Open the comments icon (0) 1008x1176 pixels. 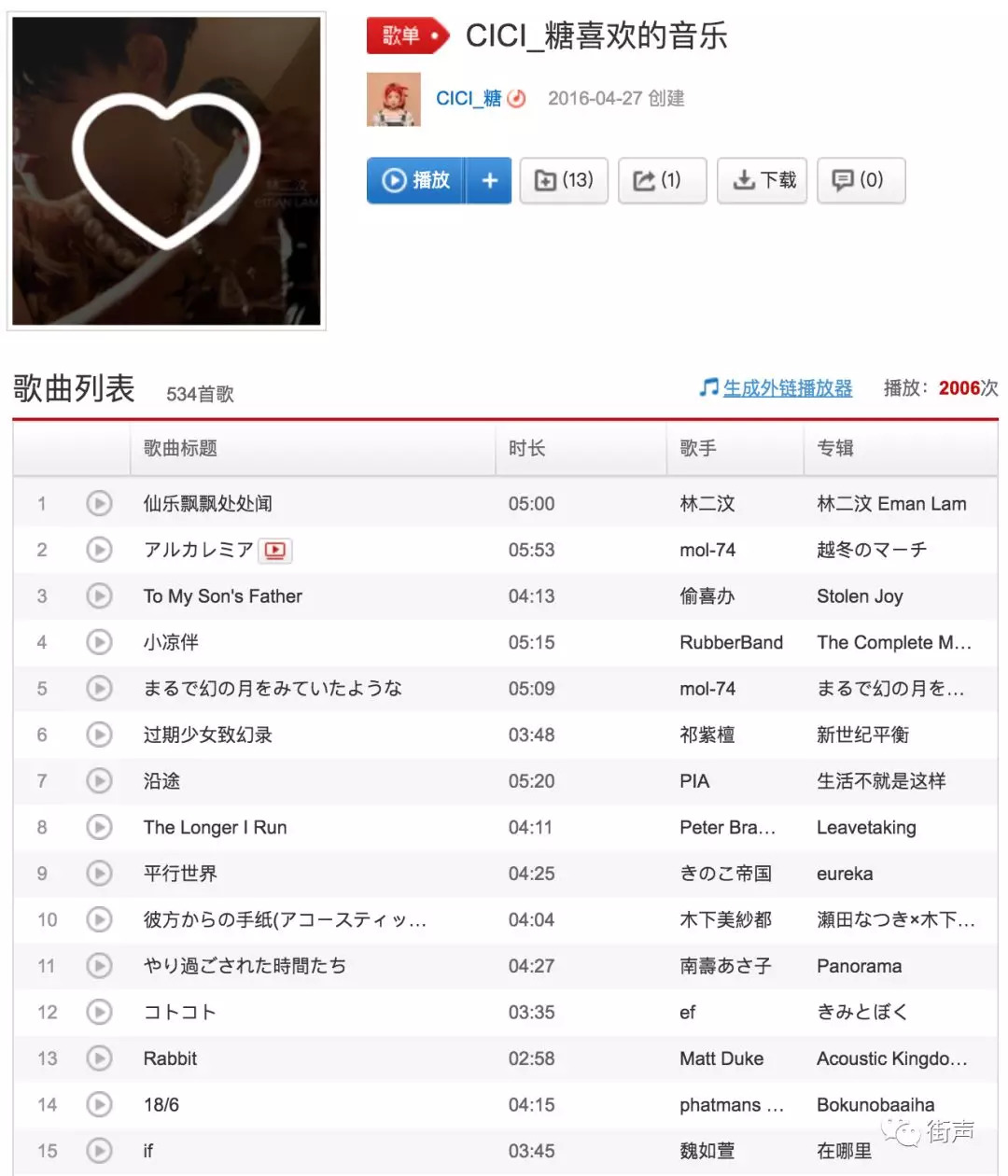pyautogui.click(x=861, y=180)
